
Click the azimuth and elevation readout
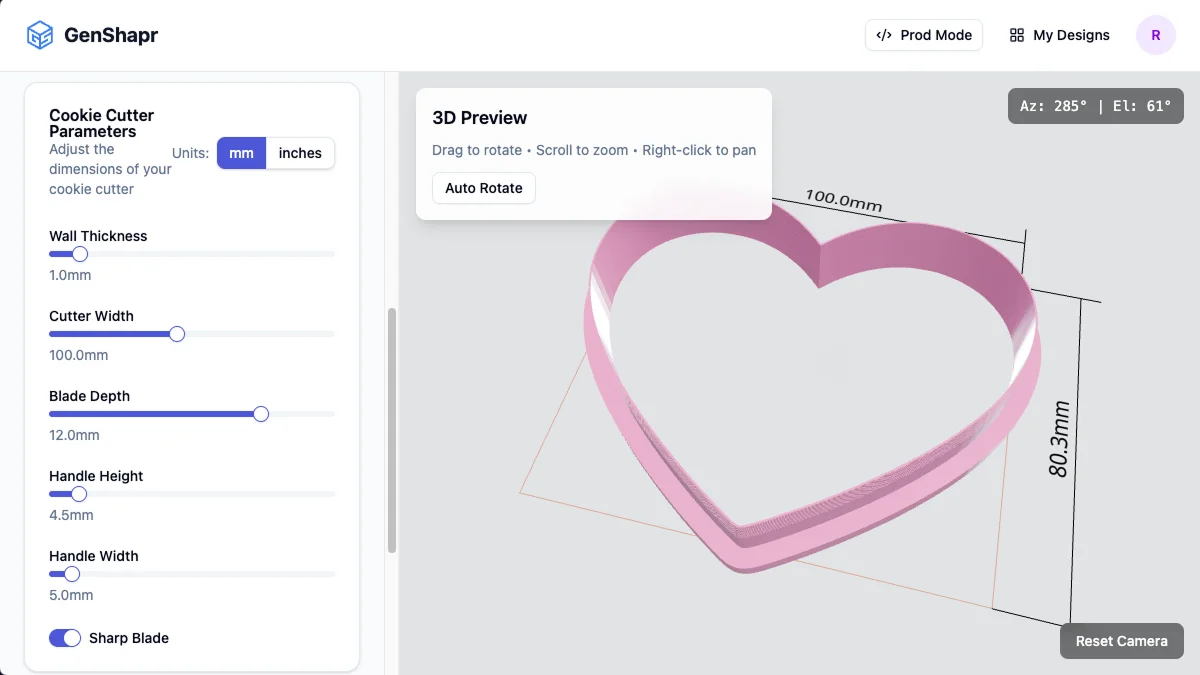(x=1095, y=106)
